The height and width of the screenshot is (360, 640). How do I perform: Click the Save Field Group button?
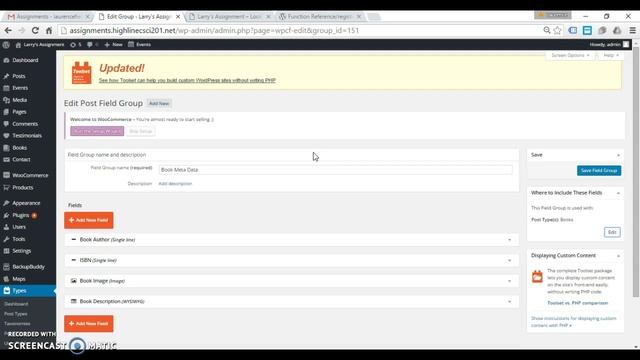click(599, 171)
